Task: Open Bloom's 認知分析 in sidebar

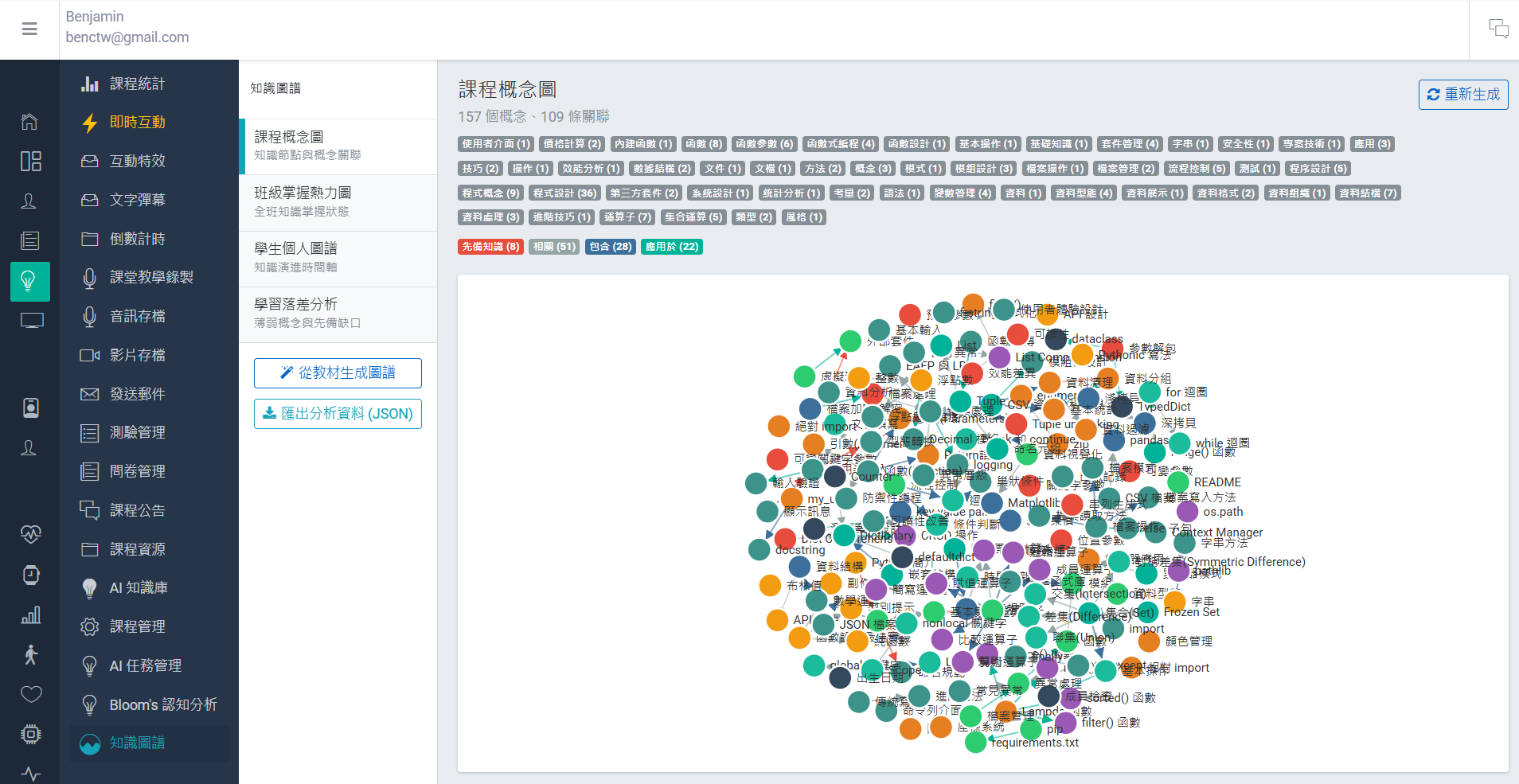Action: click(162, 704)
